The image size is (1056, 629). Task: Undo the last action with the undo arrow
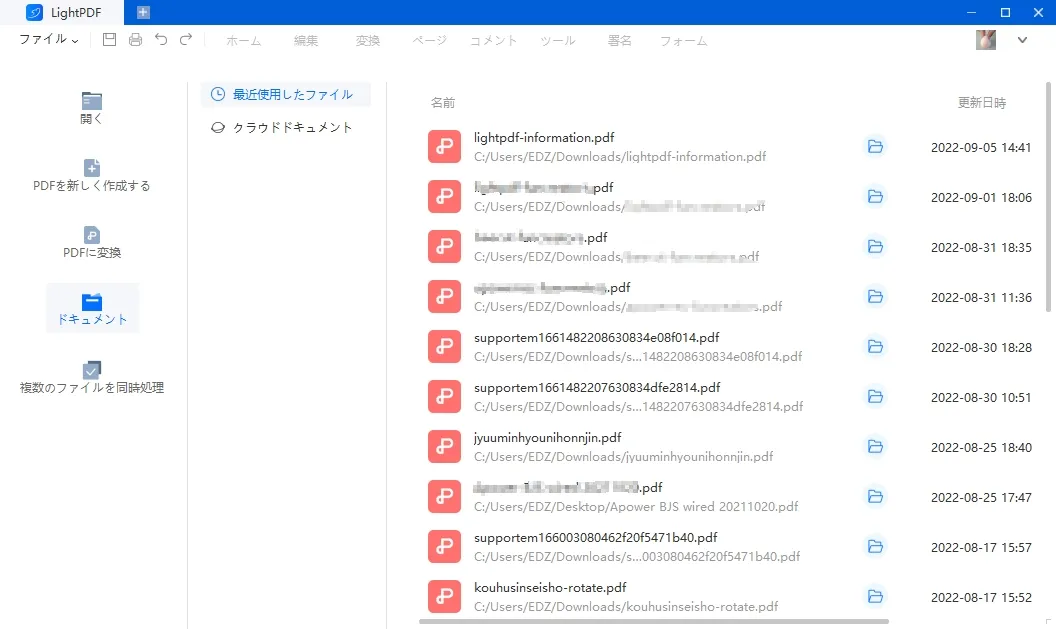coord(160,40)
